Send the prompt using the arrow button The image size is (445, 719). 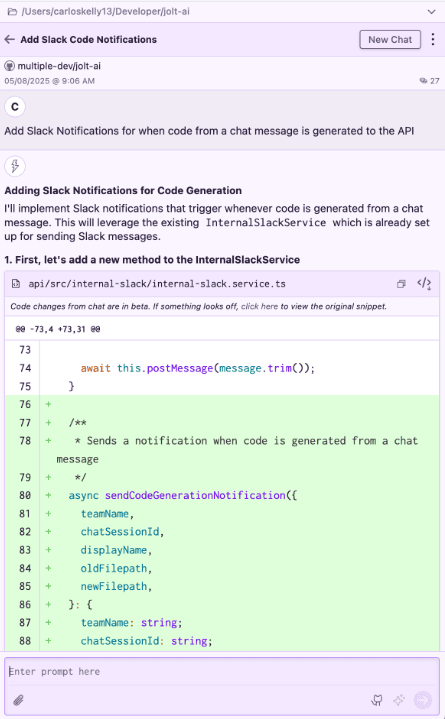pyautogui.click(x=423, y=700)
